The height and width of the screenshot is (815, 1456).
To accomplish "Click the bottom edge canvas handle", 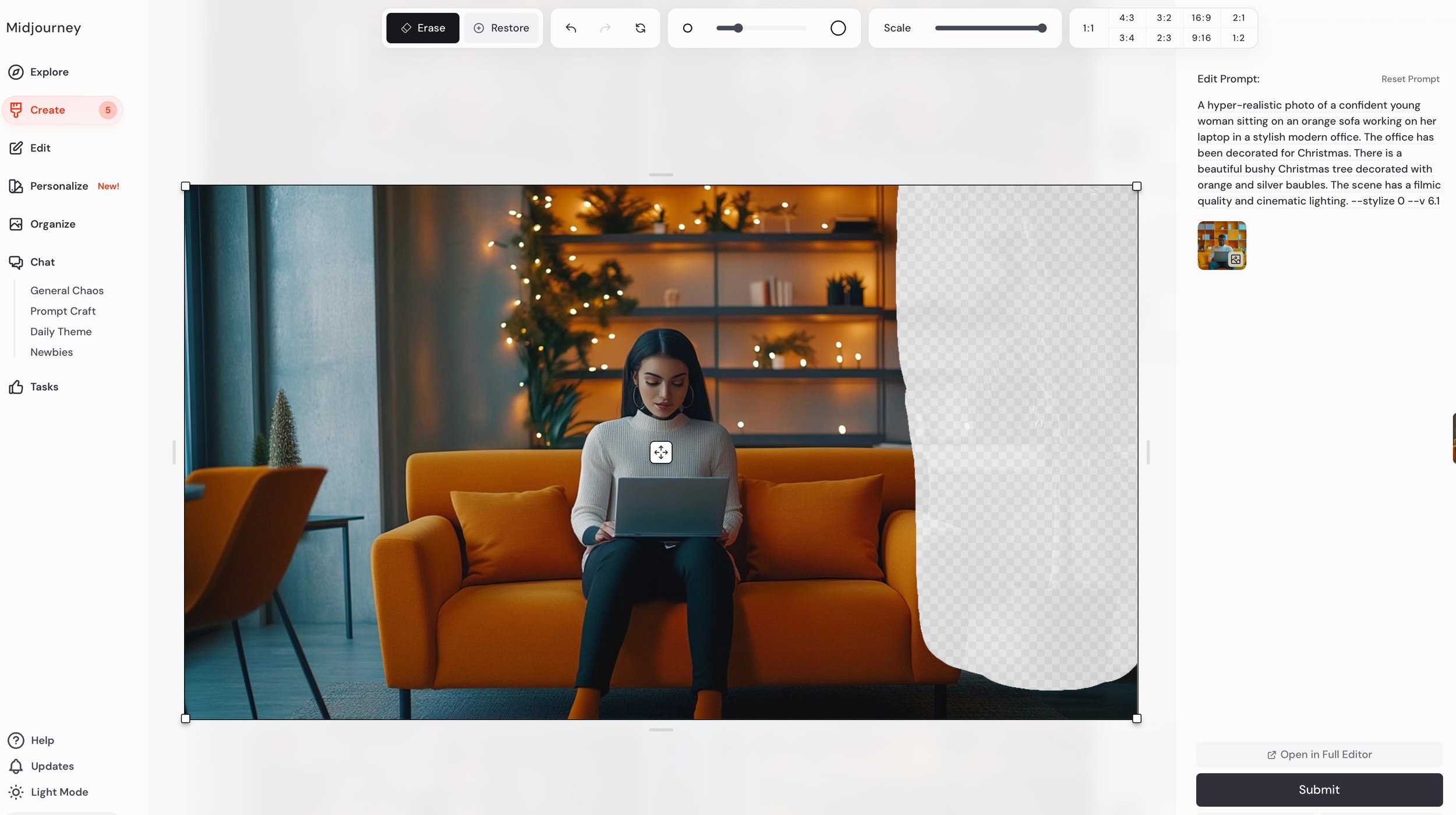I will point(661,729).
